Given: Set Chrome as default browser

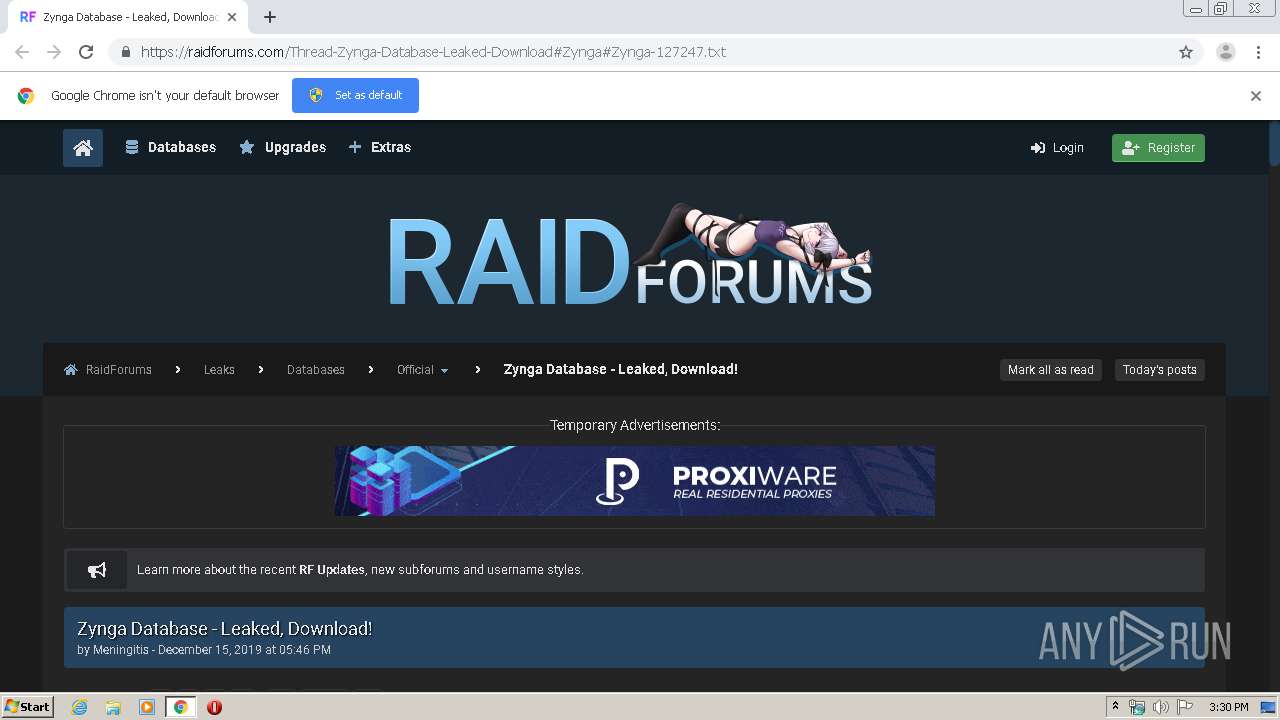Looking at the screenshot, I should 355,95.
